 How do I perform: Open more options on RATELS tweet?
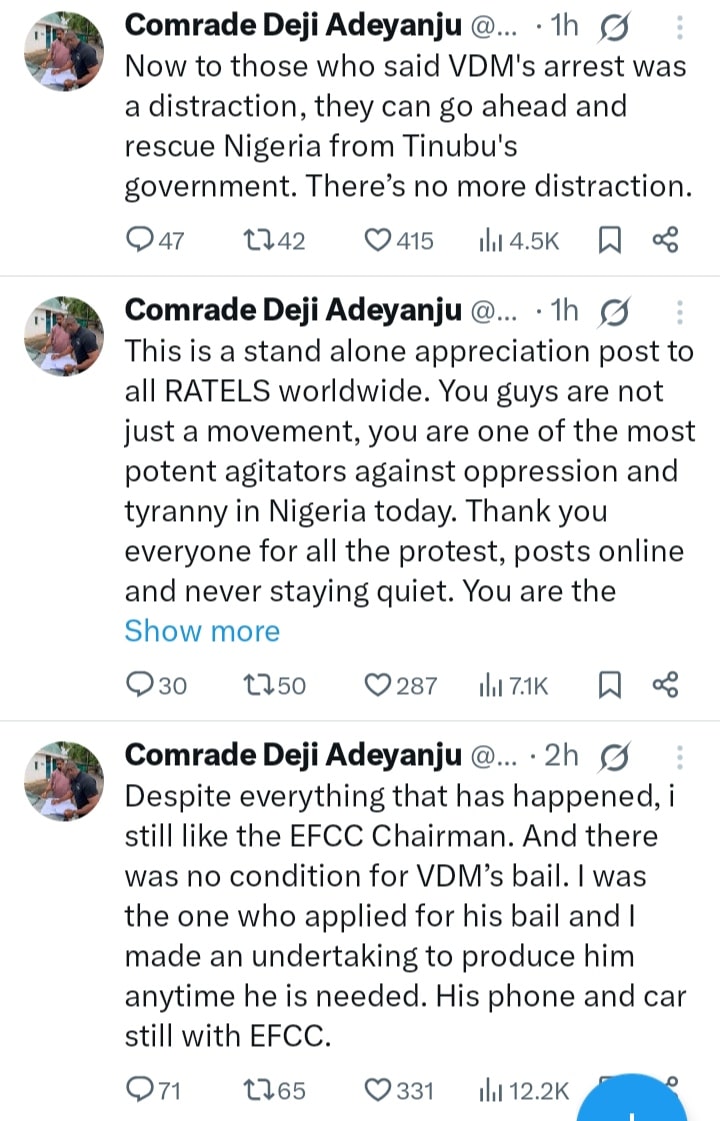tap(680, 312)
